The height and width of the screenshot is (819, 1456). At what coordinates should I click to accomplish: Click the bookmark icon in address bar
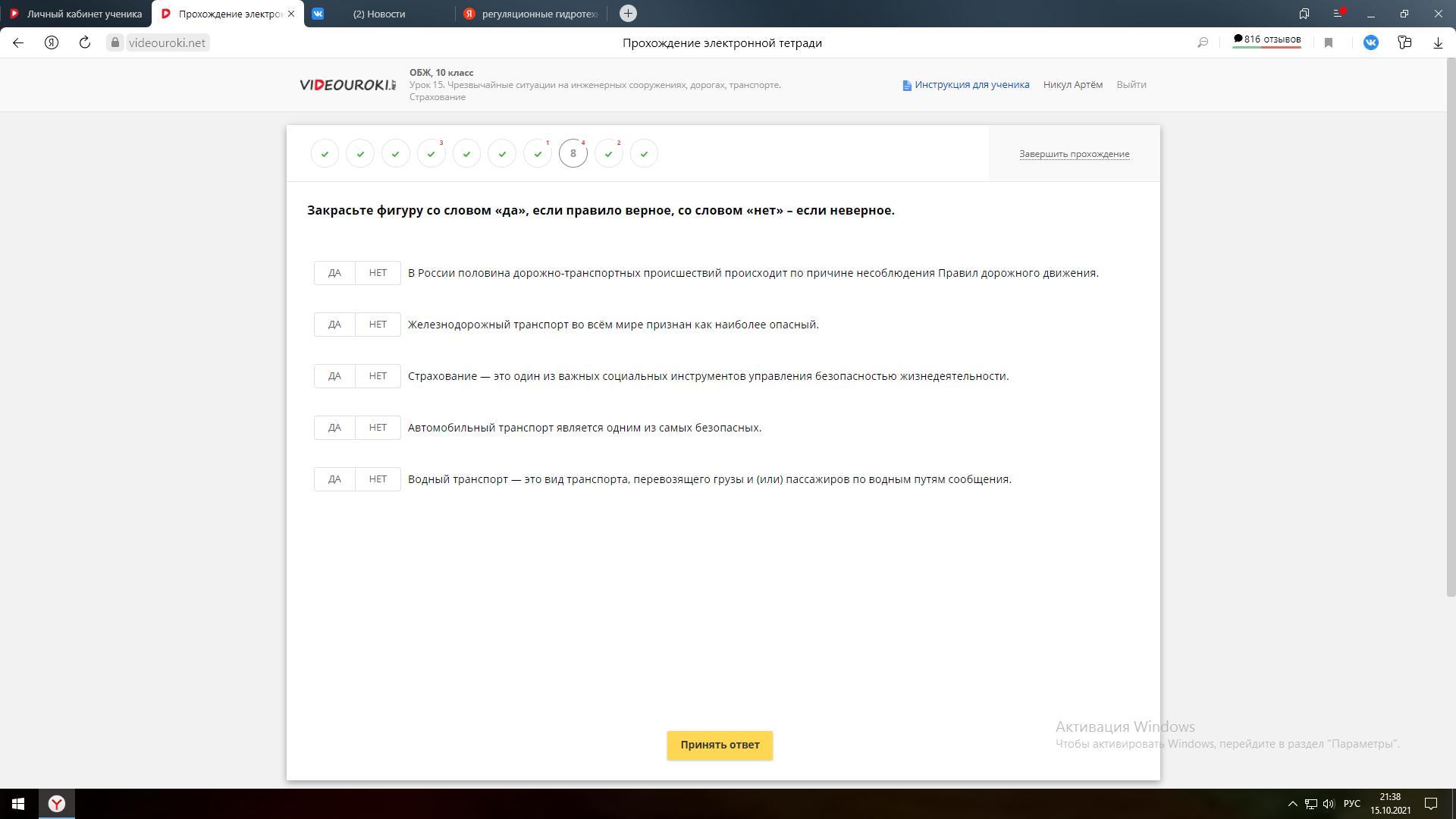(1329, 42)
